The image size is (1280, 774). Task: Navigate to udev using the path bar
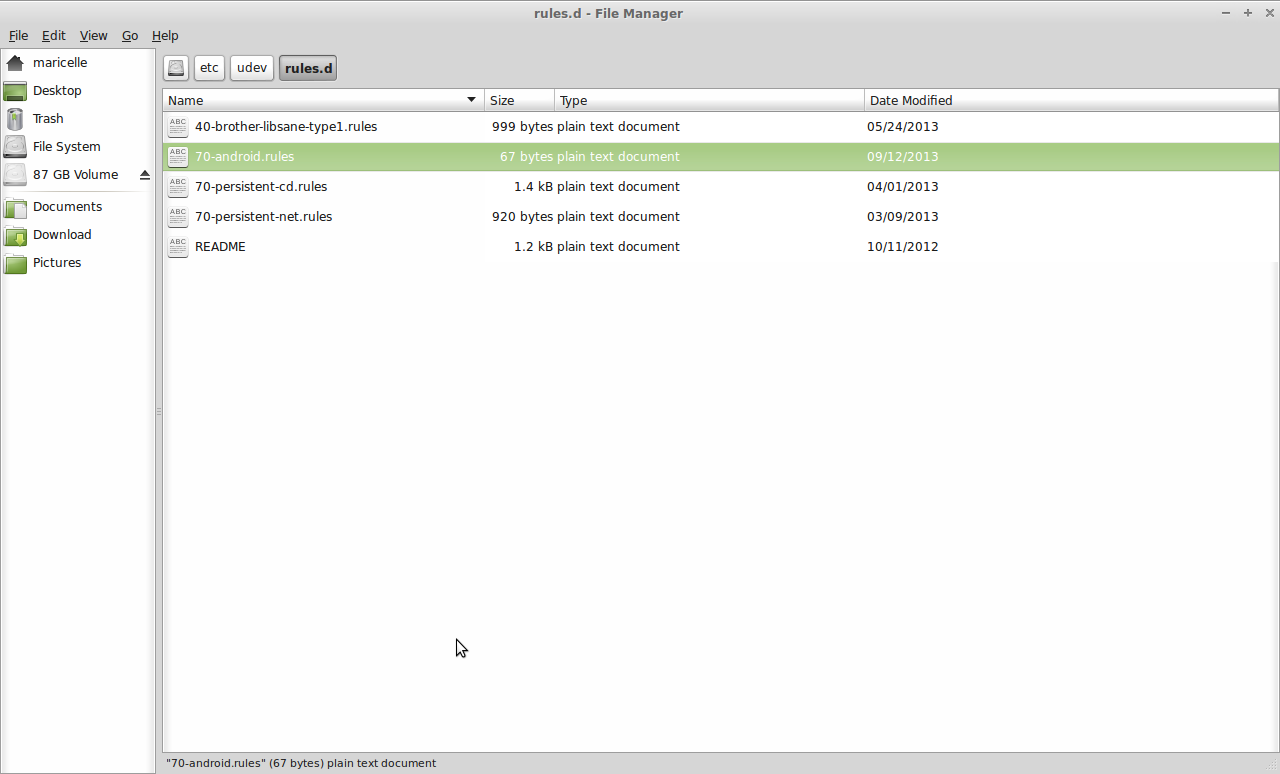coord(251,67)
